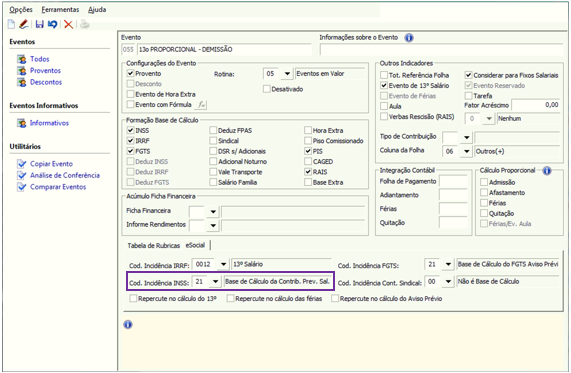571x373 pixels.
Task: Toggle Evento de 13º Salário checkbox
Action: click(384, 86)
